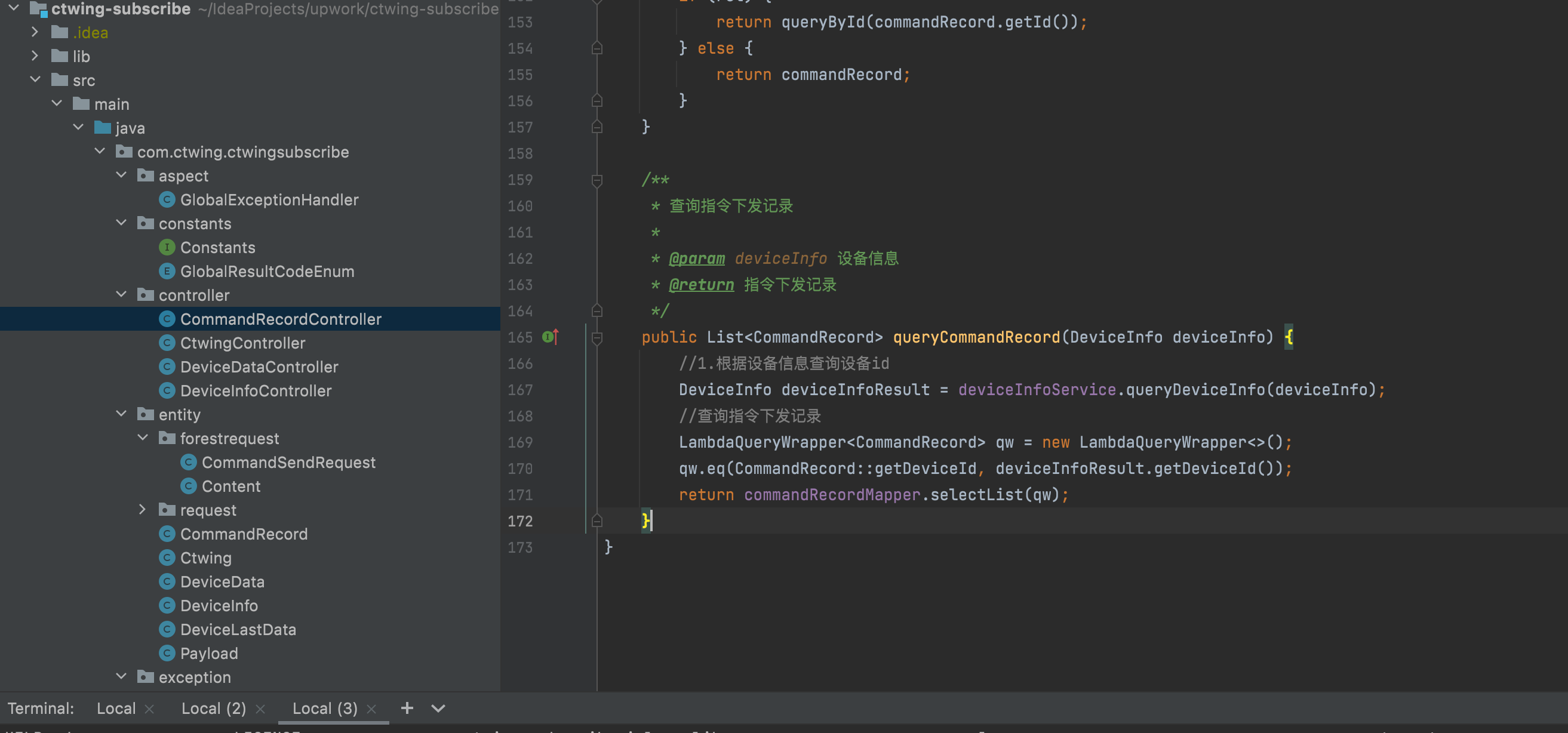Collapse the aspect package

point(121,175)
